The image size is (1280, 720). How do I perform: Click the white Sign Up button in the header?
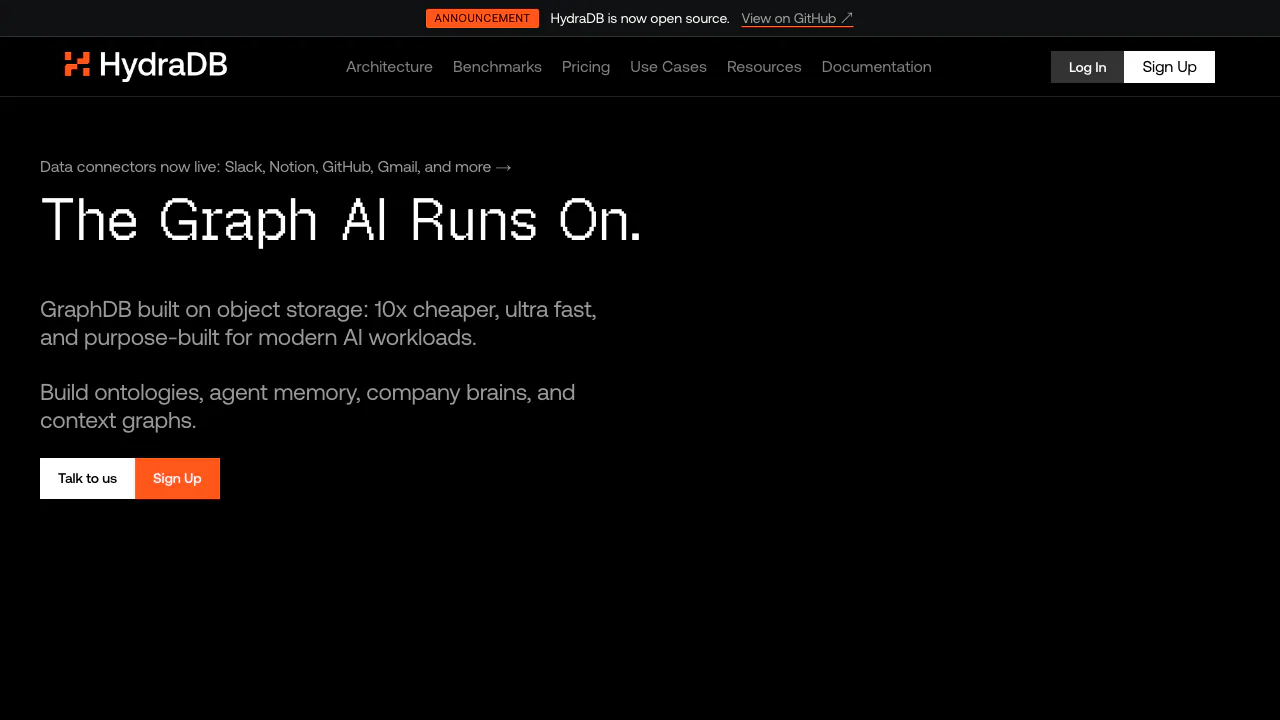1169,67
